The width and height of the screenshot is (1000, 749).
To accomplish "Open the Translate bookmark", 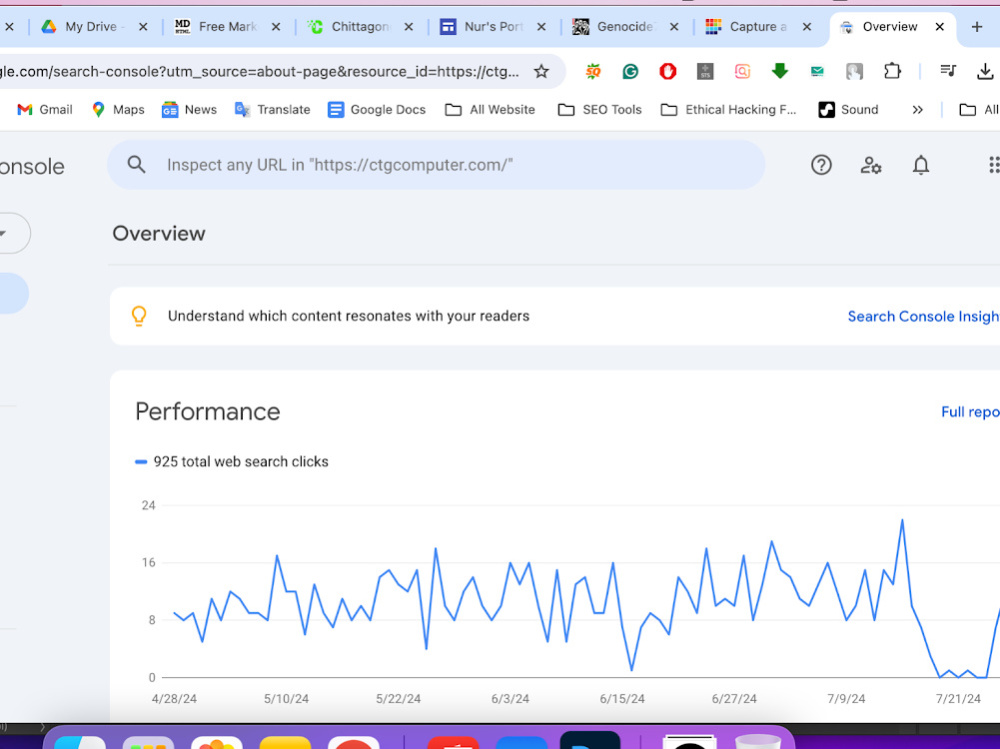I will click(272, 110).
